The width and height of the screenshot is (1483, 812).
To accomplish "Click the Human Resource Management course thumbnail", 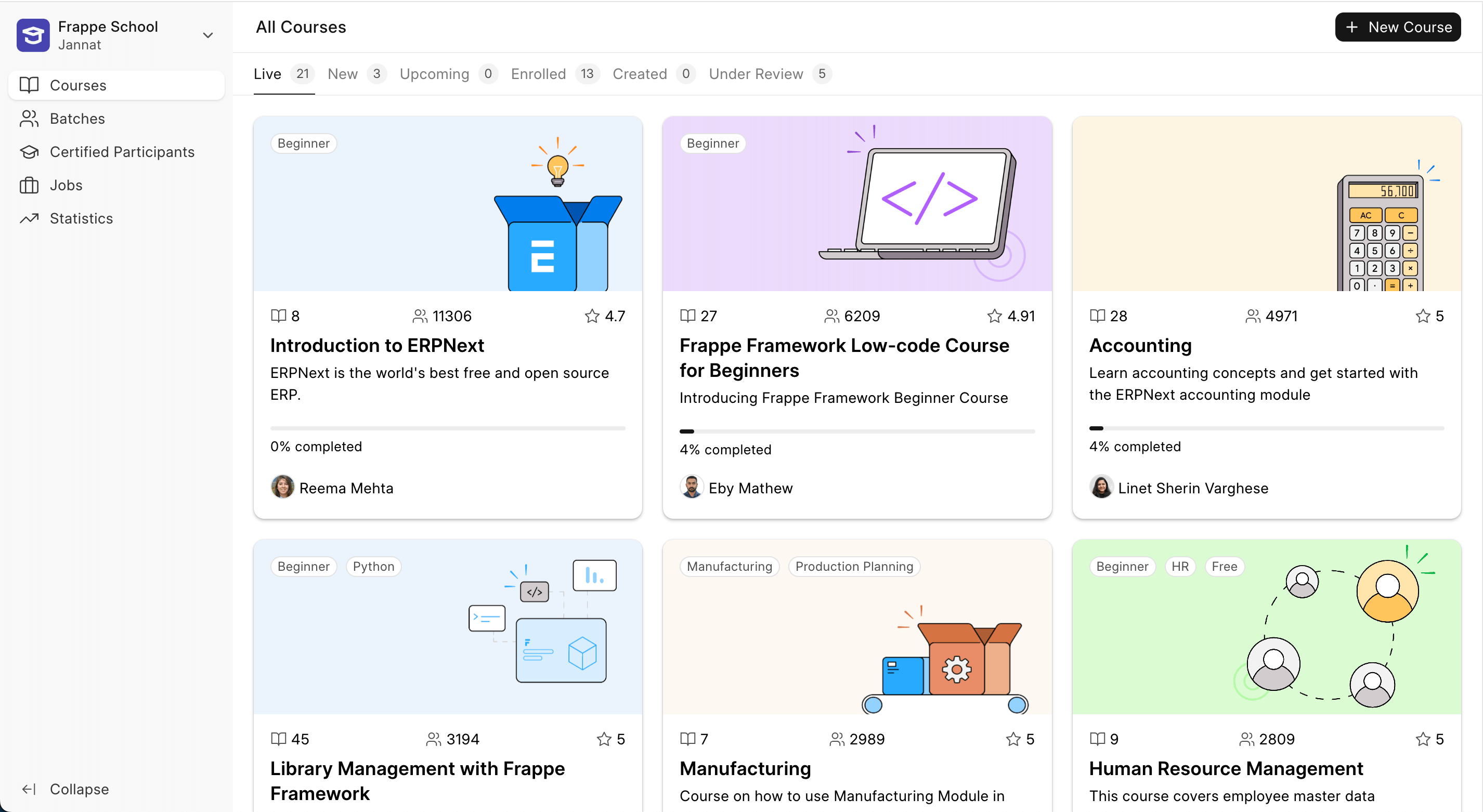I will (1266, 626).
